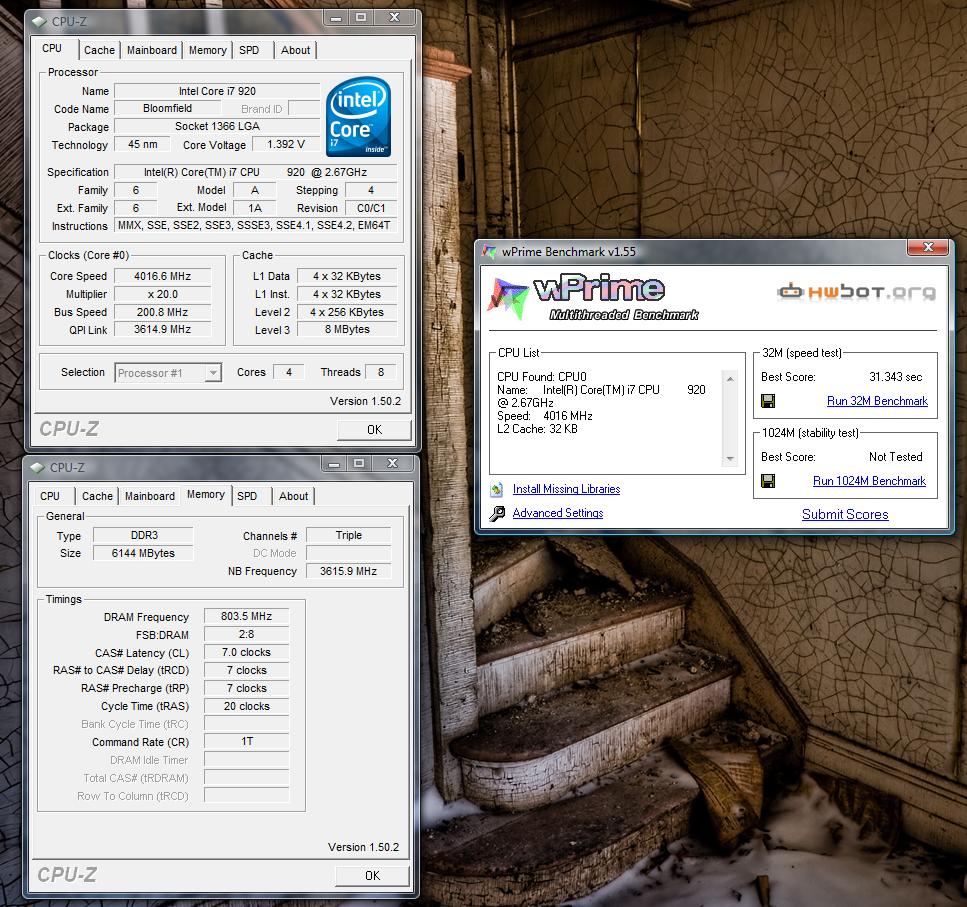Click OK in the top CPU-Z window
The image size is (967, 907).
(x=374, y=430)
